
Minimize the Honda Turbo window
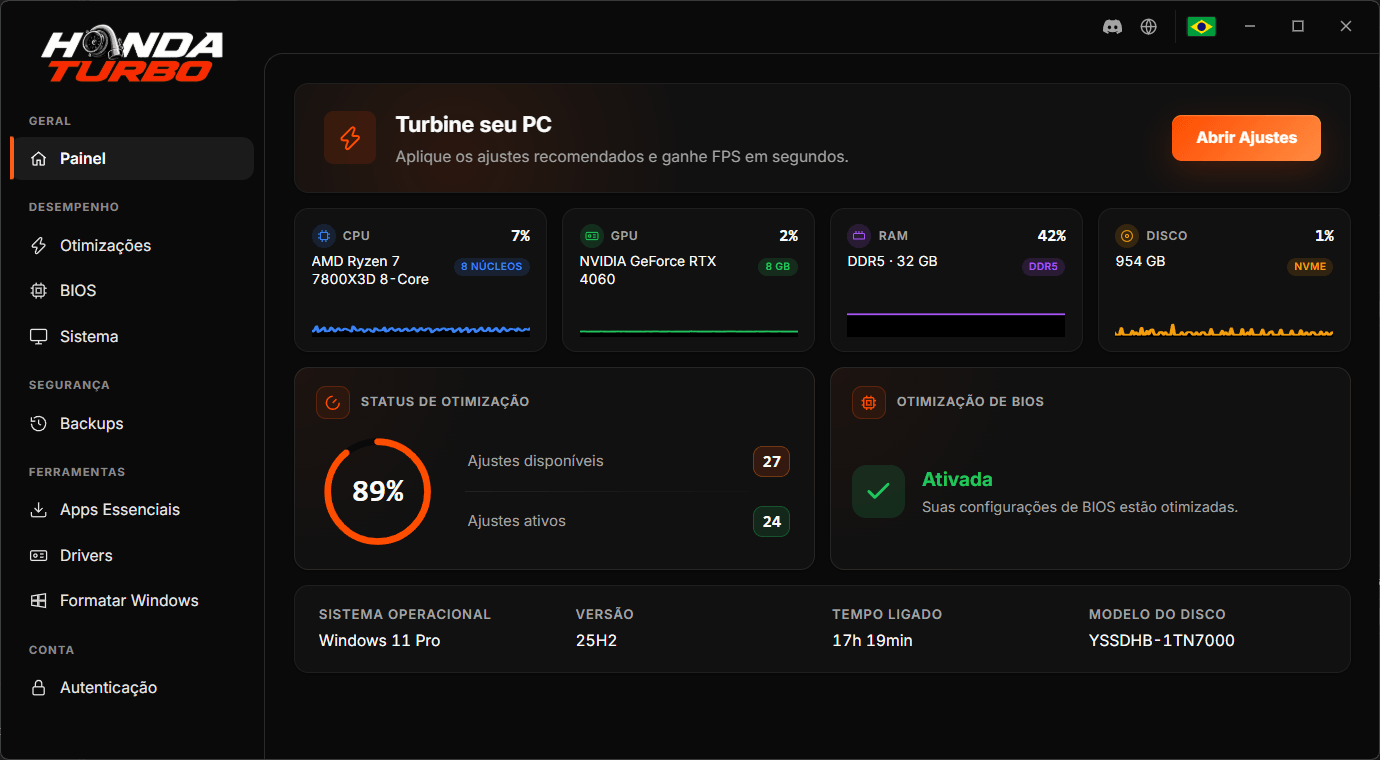click(x=1250, y=27)
